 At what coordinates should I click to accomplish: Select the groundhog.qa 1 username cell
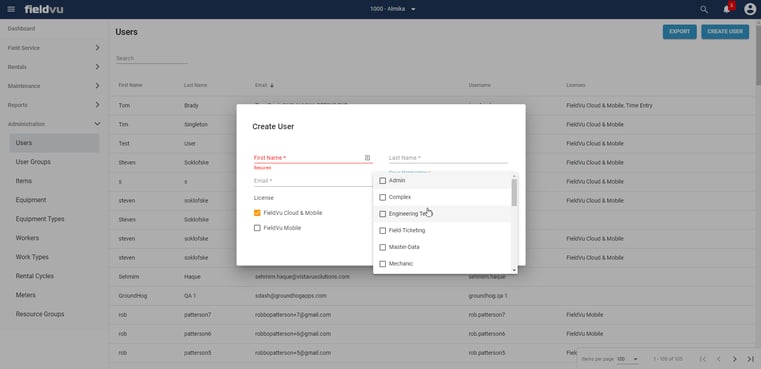pyautogui.click(x=488, y=295)
